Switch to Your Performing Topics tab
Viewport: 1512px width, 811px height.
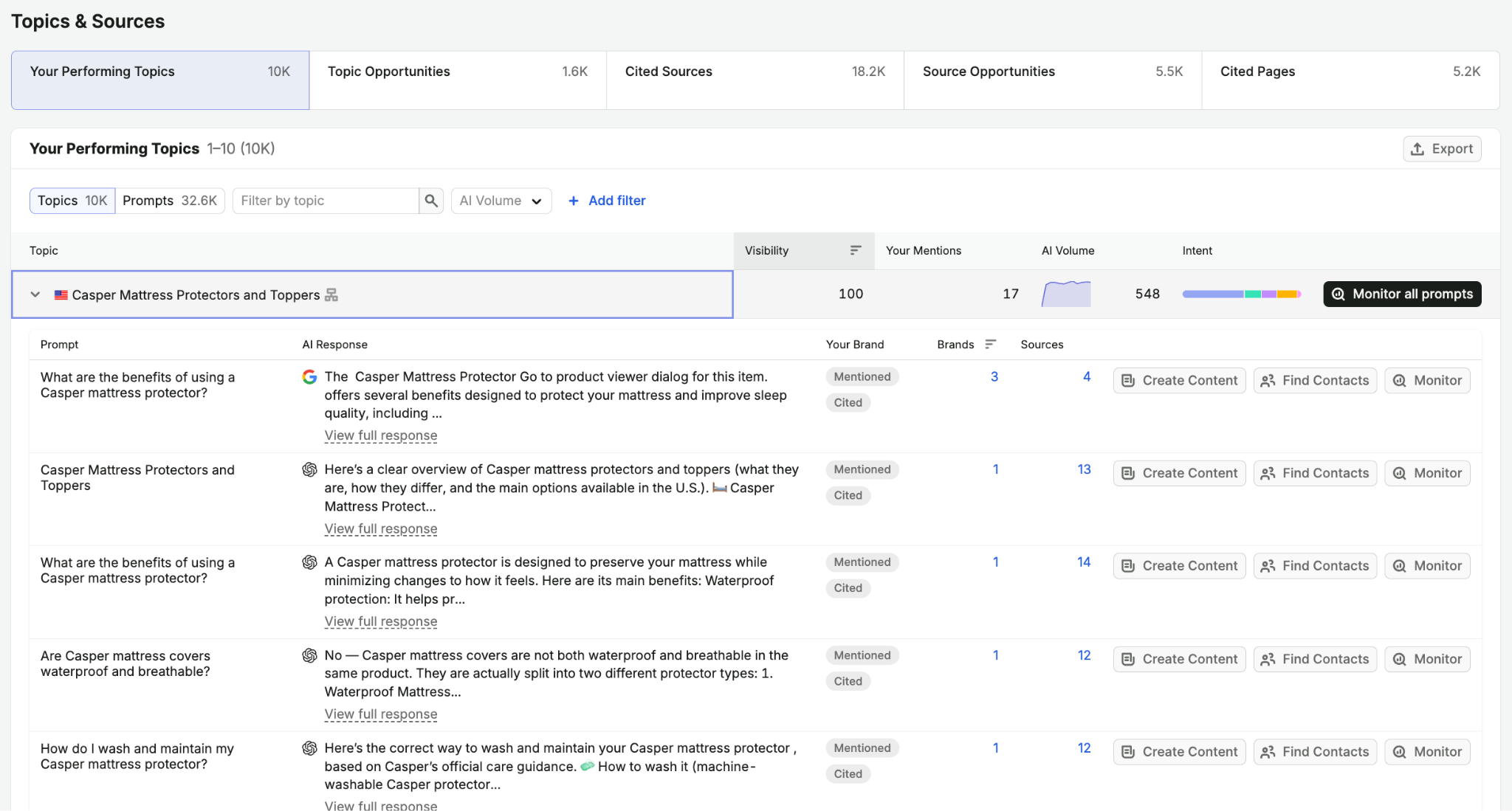160,80
